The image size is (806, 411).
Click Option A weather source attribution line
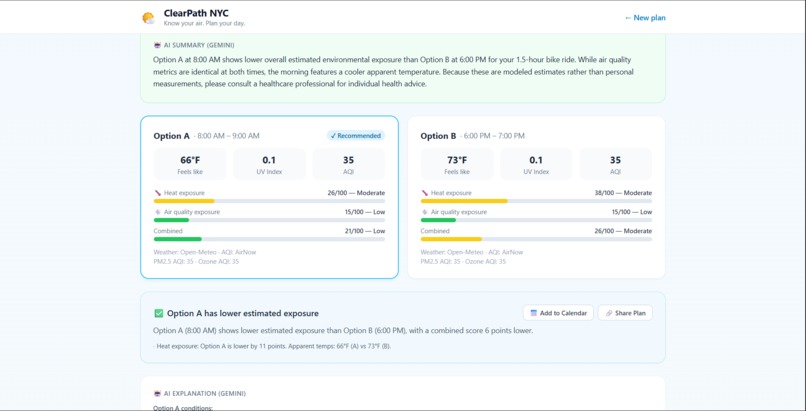coord(205,252)
